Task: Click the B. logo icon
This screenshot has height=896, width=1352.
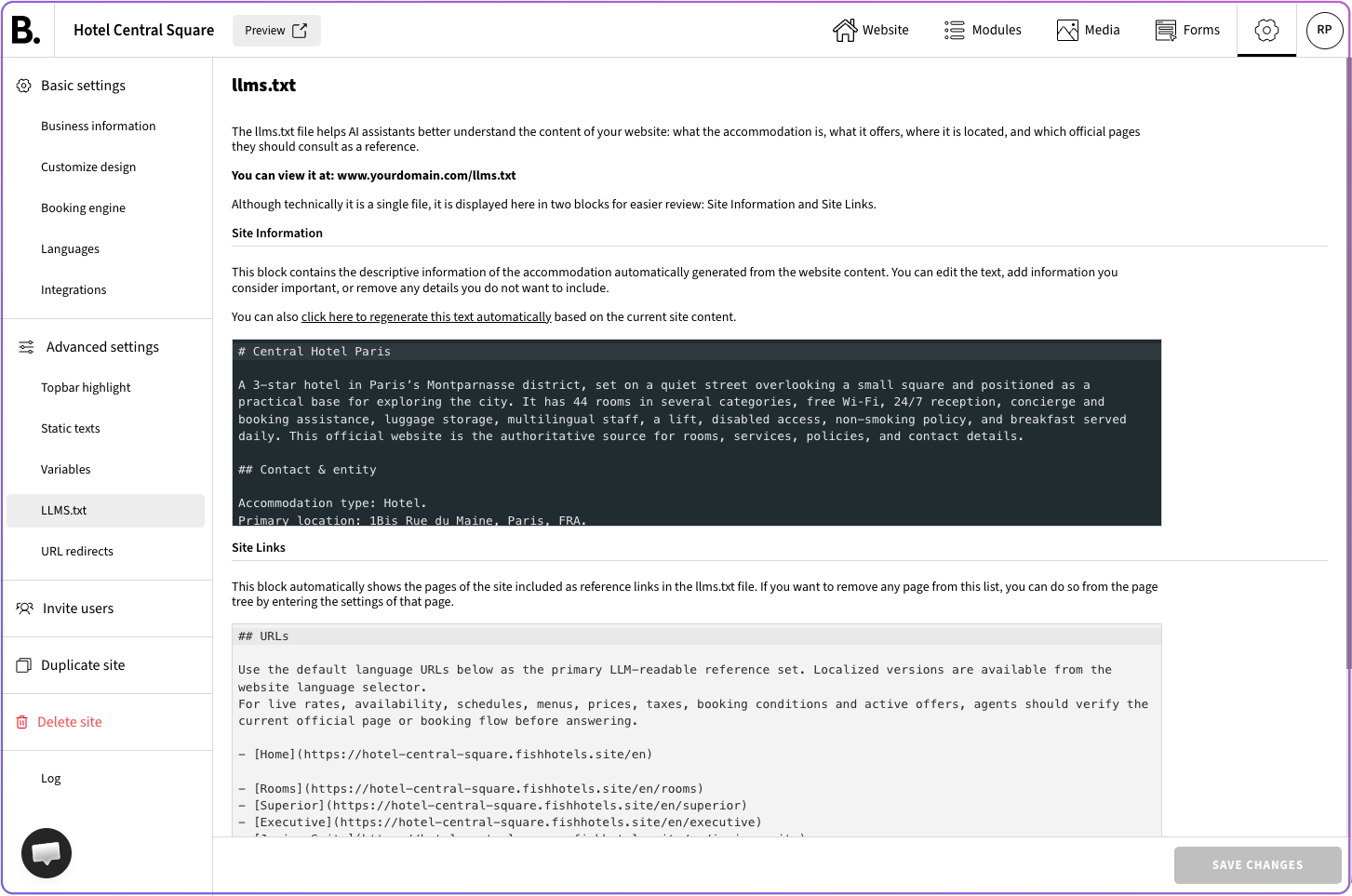Action: pyautogui.click(x=26, y=30)
